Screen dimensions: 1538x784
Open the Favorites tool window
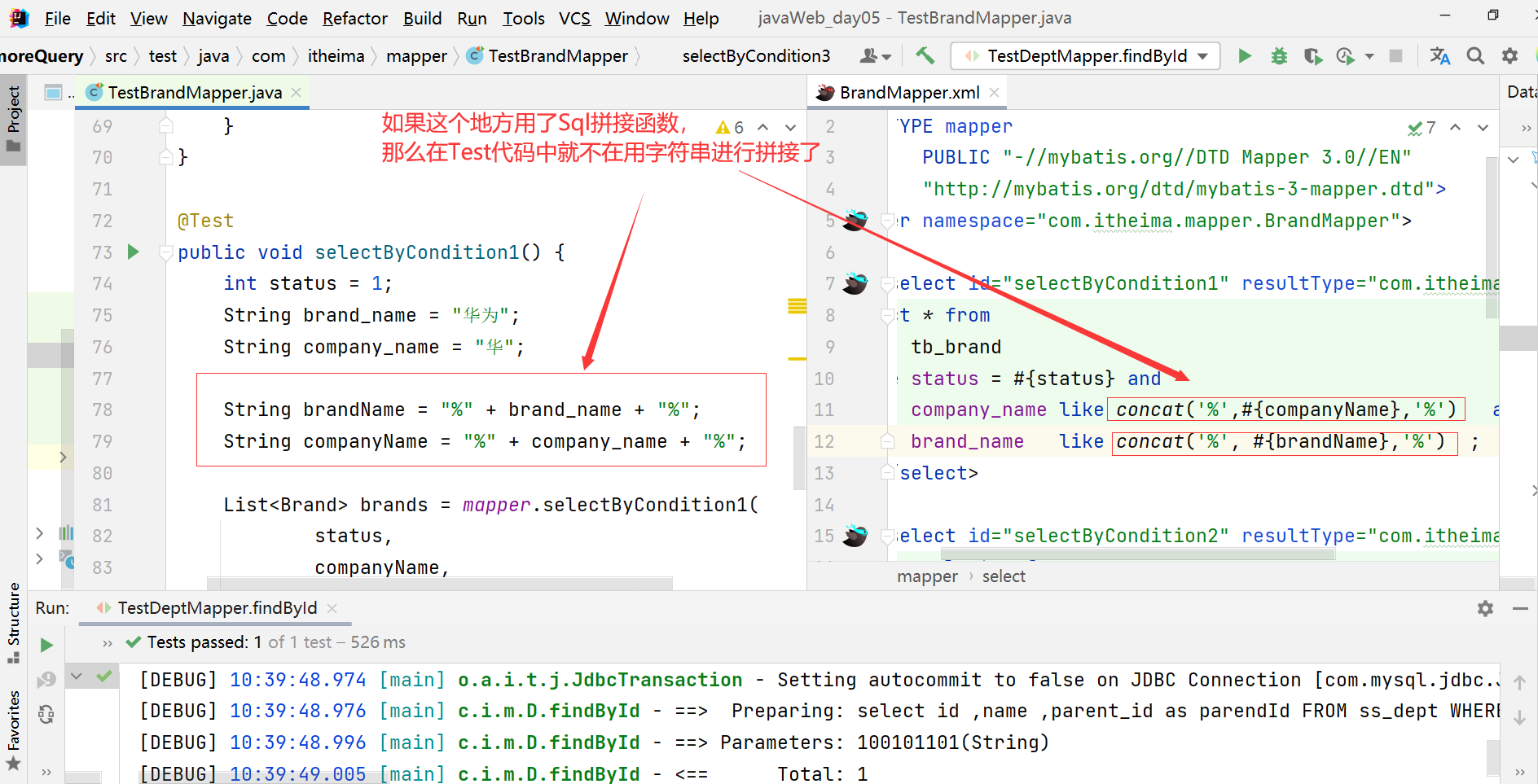(x=13, y=730)
